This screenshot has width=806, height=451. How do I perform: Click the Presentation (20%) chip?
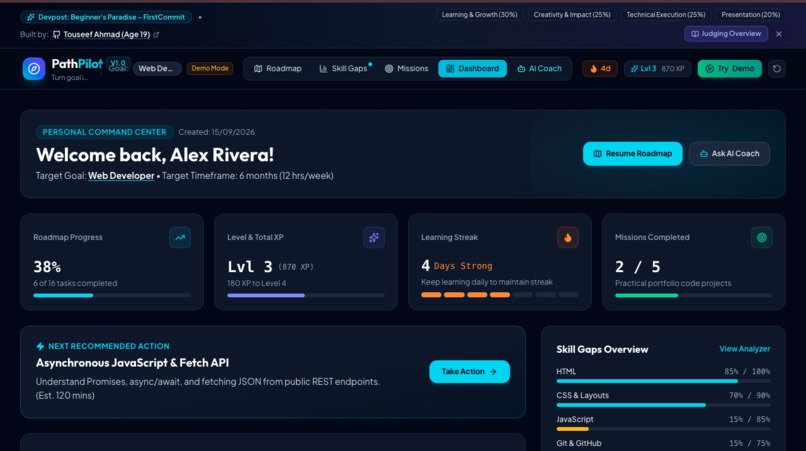[x=750, y=14]
